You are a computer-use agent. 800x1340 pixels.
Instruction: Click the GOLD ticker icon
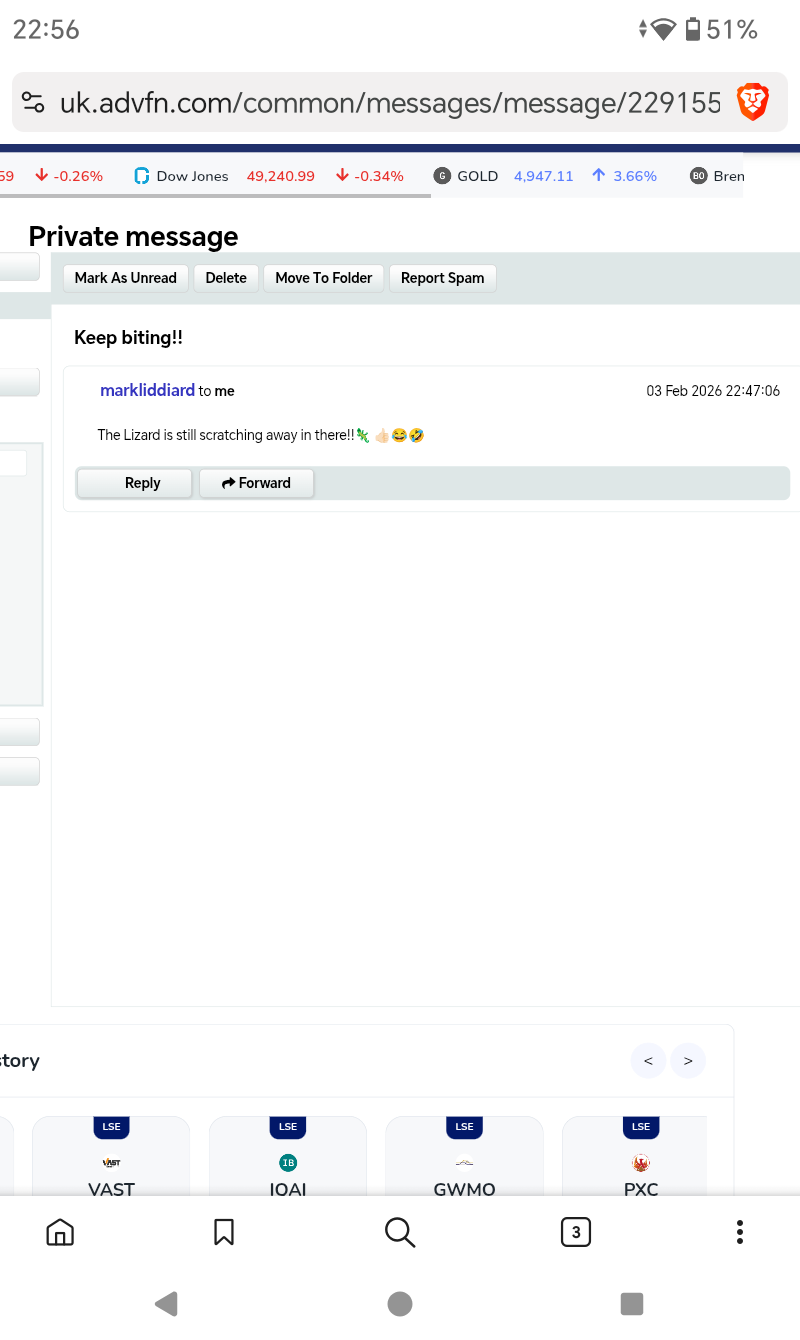point(442,176)
